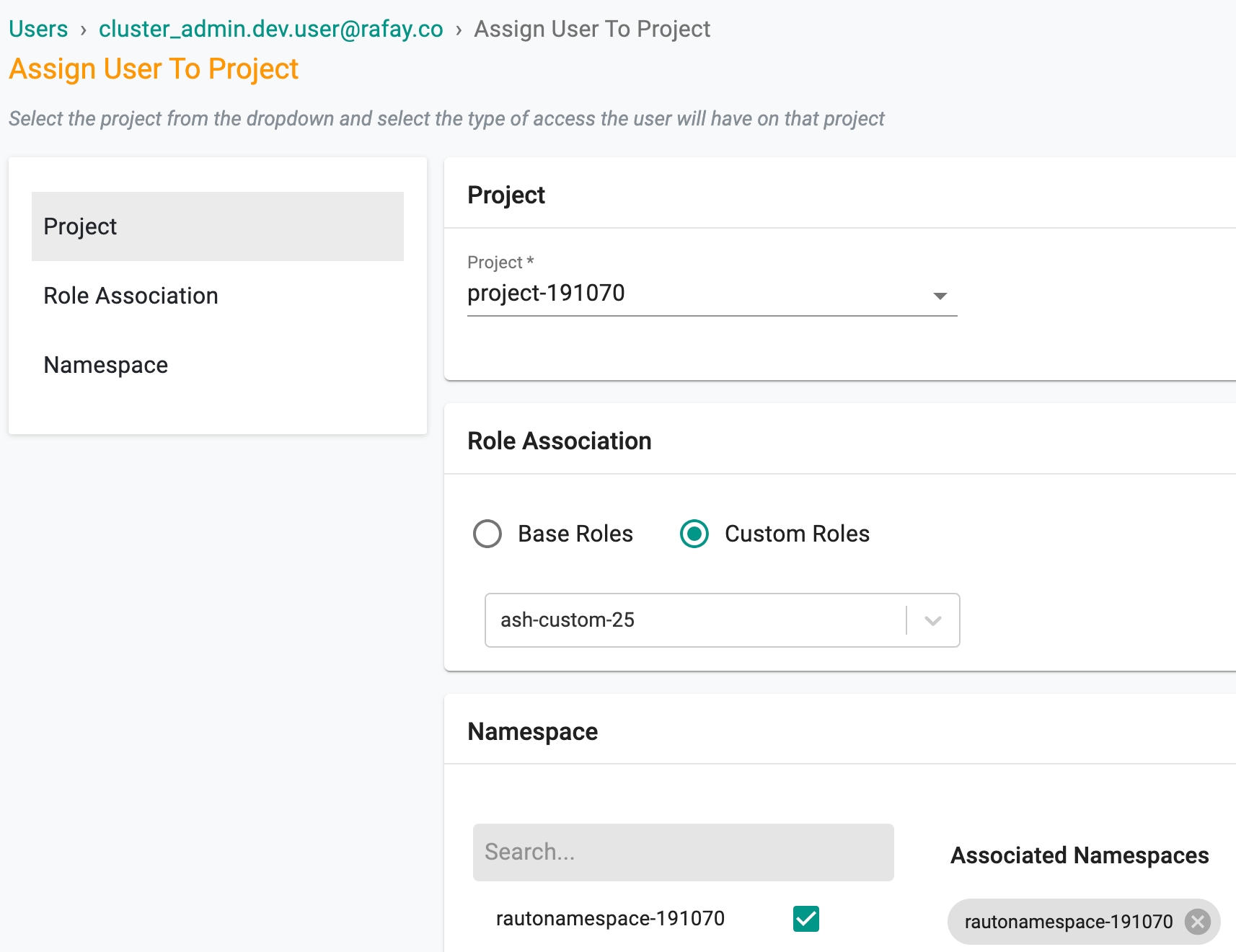Click the Role Association panel heading

560,441
